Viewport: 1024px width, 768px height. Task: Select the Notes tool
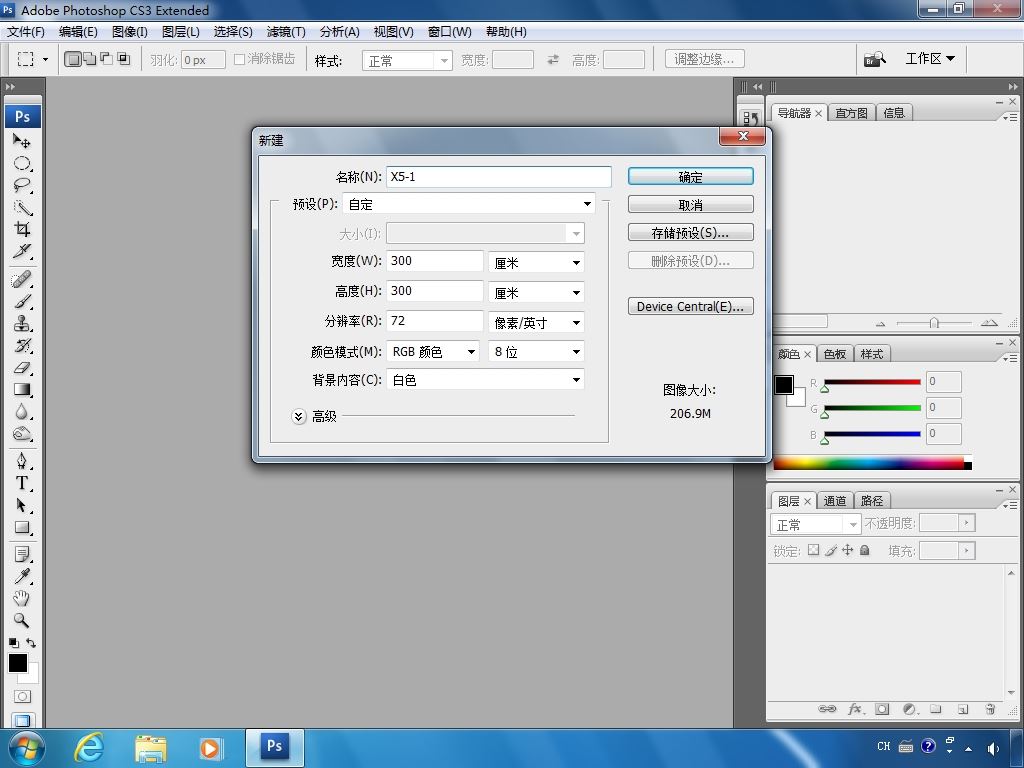coord(22,554)
